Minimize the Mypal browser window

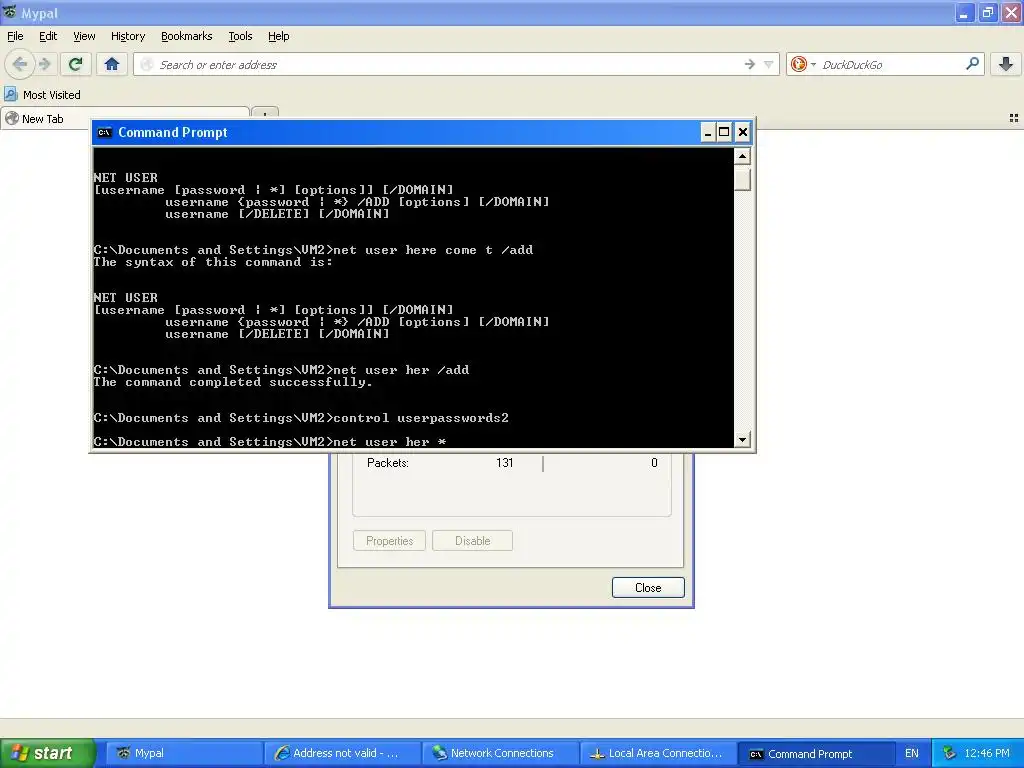tap(964, 12)
